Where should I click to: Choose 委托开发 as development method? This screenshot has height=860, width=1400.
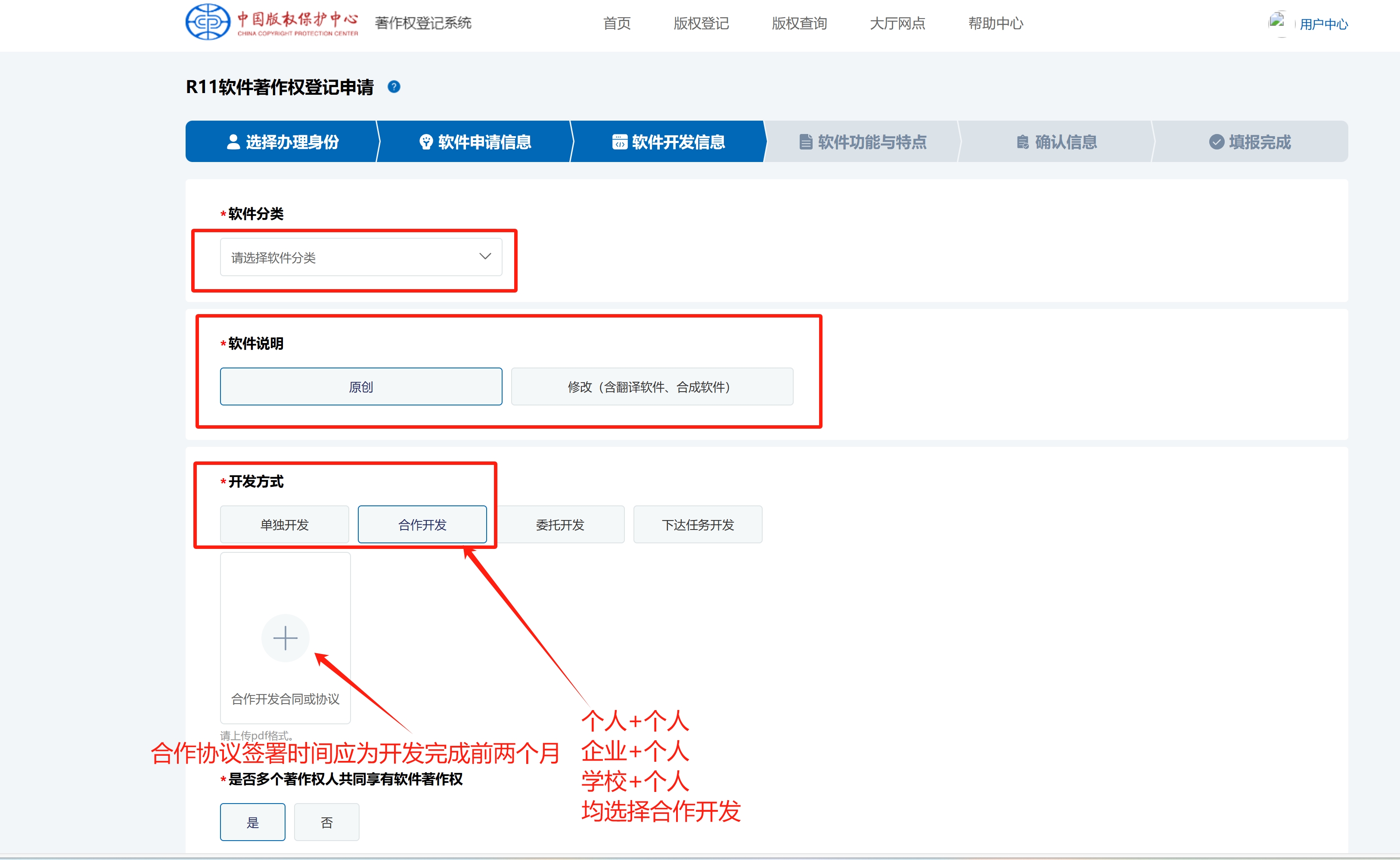coord(560,524)
